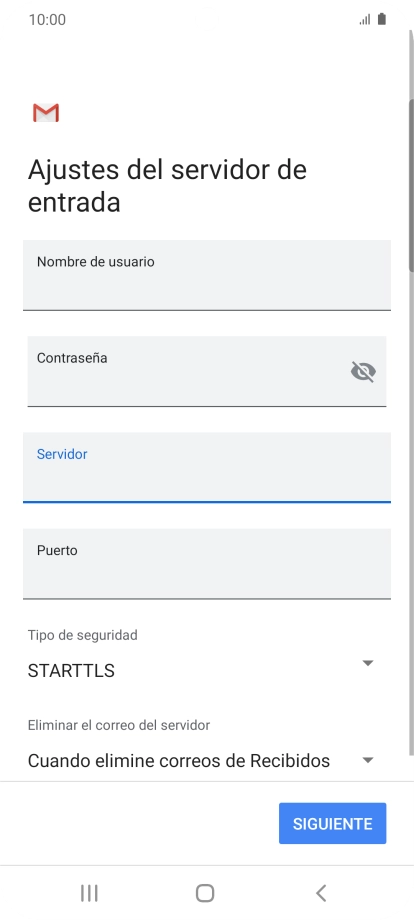Image resolution: width=414 pixels, height=920 pixels.
Task: Toggle password visibility eye icon
Action: 363,371
